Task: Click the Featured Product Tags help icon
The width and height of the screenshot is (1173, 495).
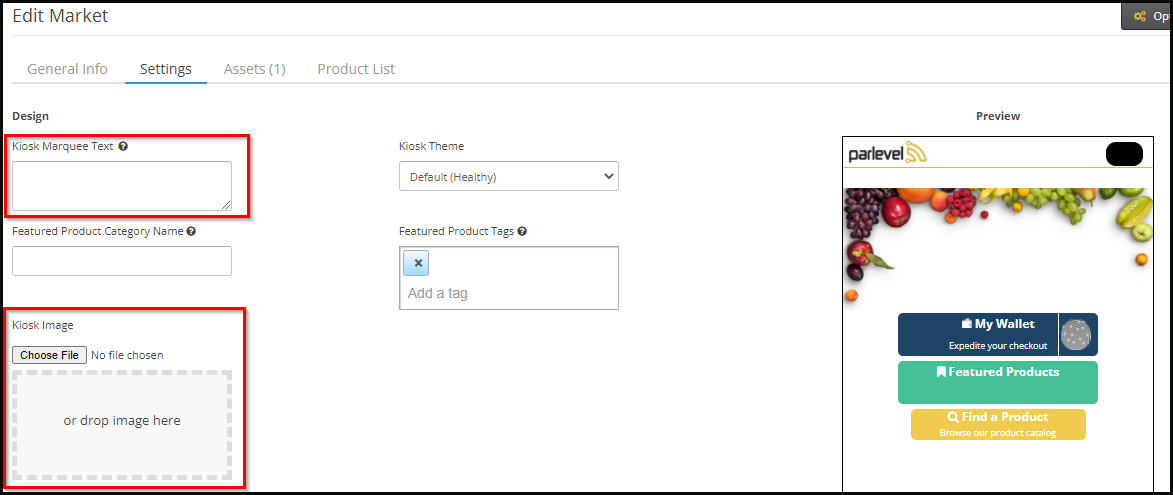Action: (522, 232)
